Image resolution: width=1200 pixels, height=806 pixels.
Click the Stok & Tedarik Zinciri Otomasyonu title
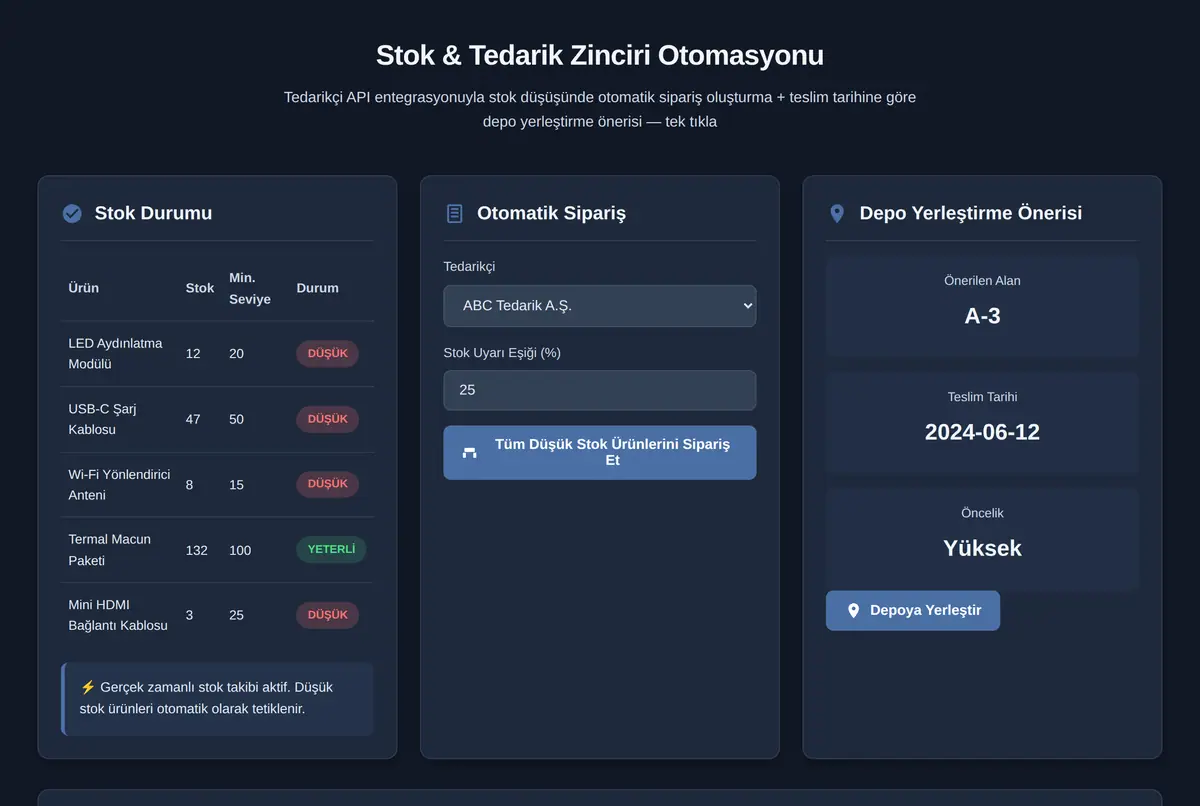[600, 55]
